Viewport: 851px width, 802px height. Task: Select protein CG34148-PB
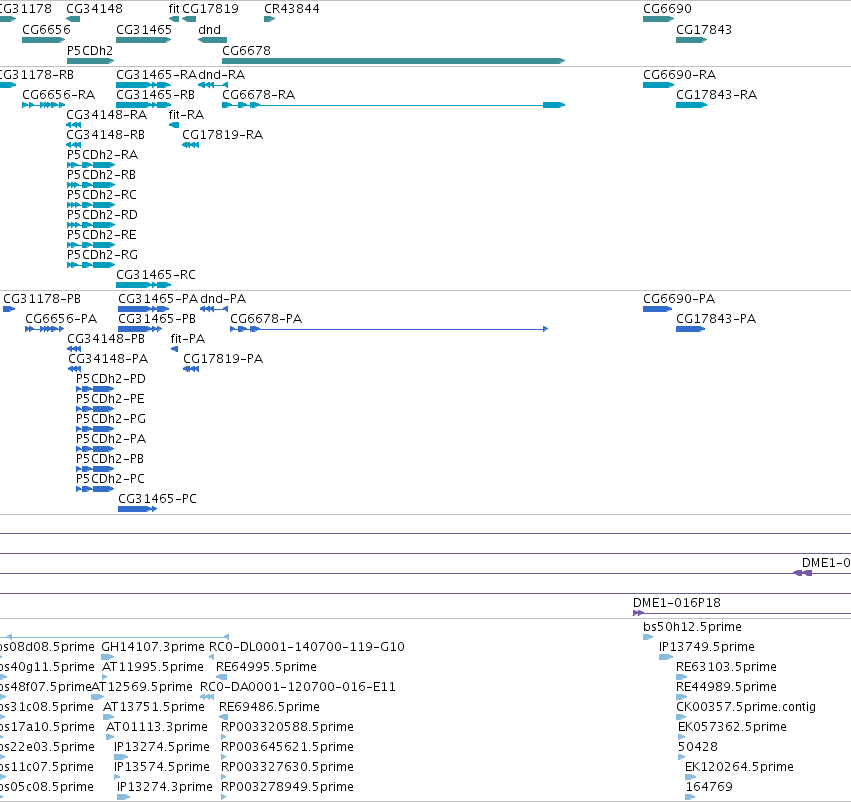[106, 339]
